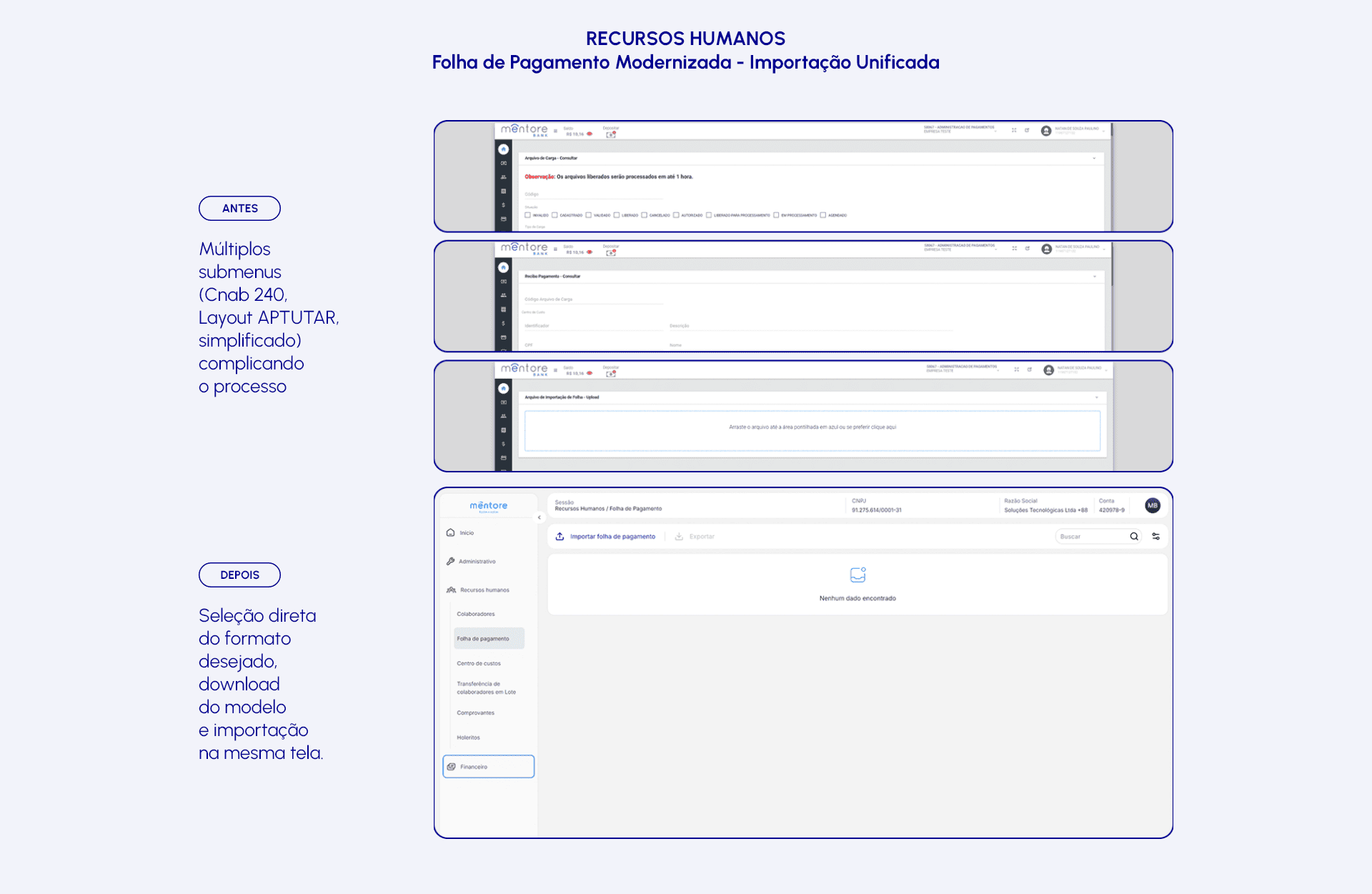Toggle balance eye icon in Recibo Pagamento screenshot
1372x894 pixels.
590,252
